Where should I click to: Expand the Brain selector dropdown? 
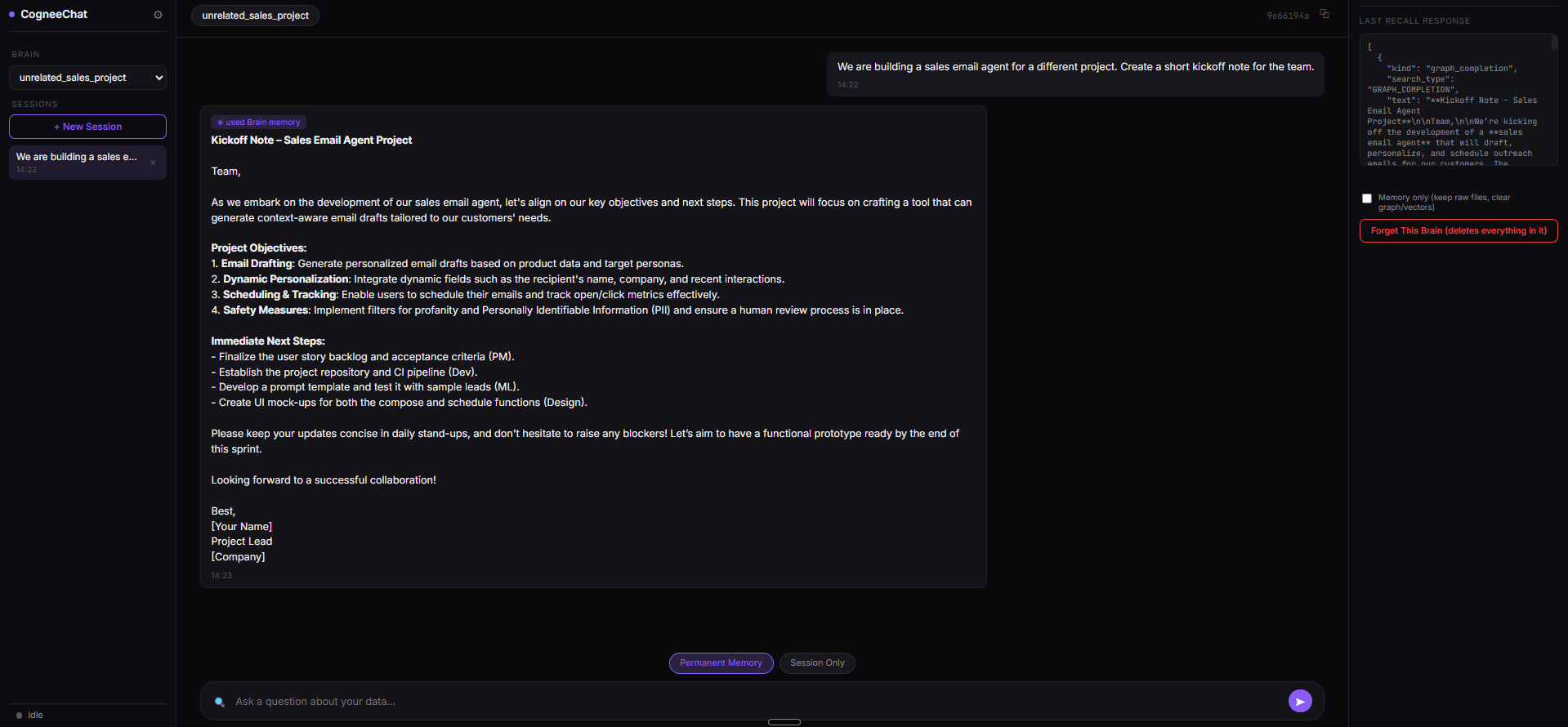click(x=87, y=78)
